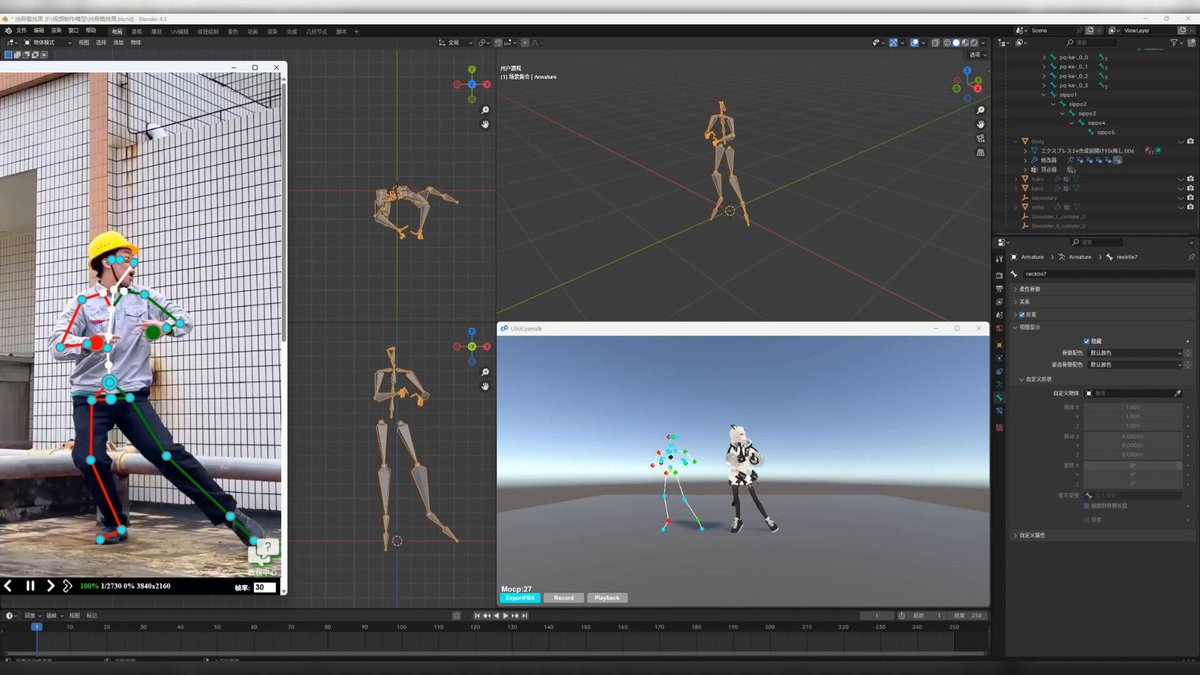The image size is (1200, 675).
Task: Click the pin icon in the properties header
Action: point(1190,257)
